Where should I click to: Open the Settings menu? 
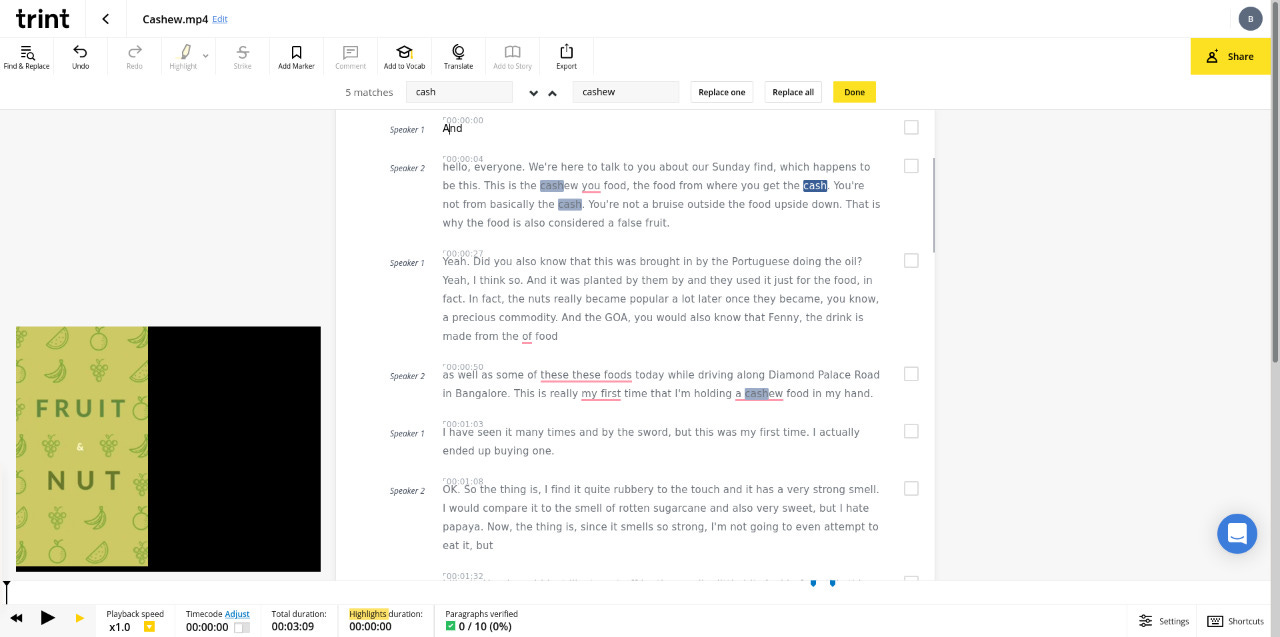click(1164, 621)
